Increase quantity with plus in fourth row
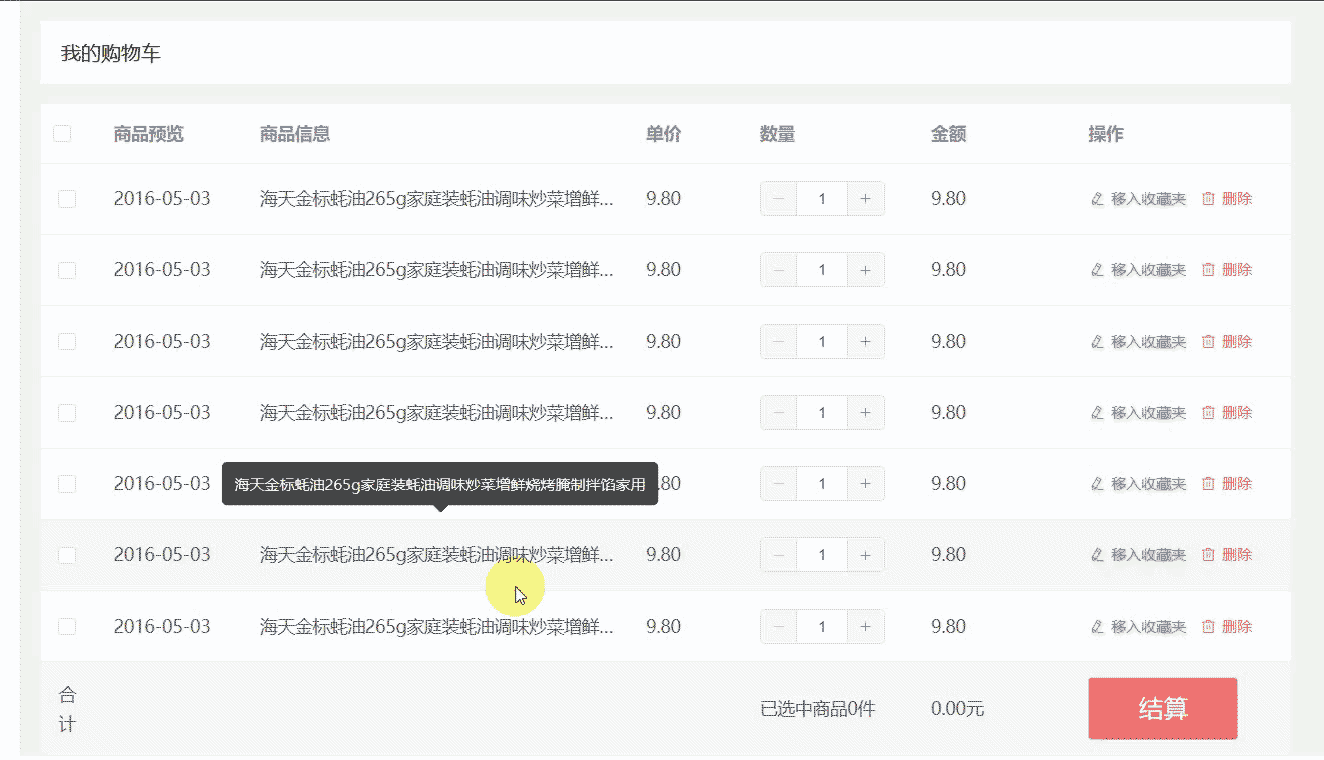 [866, 412]
